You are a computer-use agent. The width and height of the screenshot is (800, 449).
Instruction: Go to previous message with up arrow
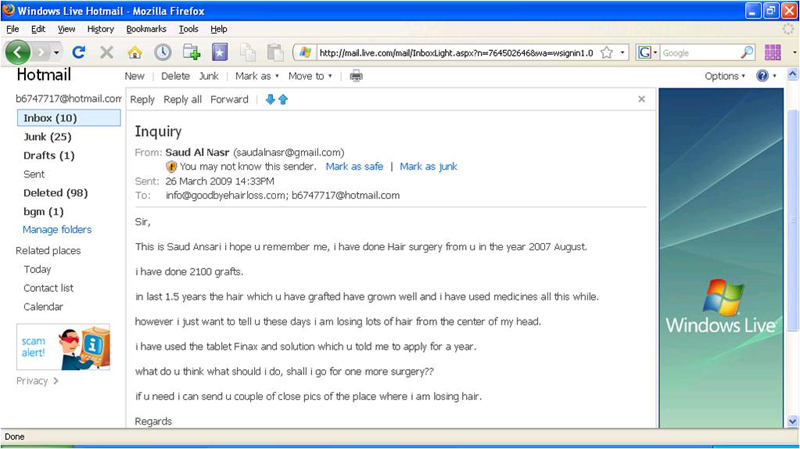(283, 99)
